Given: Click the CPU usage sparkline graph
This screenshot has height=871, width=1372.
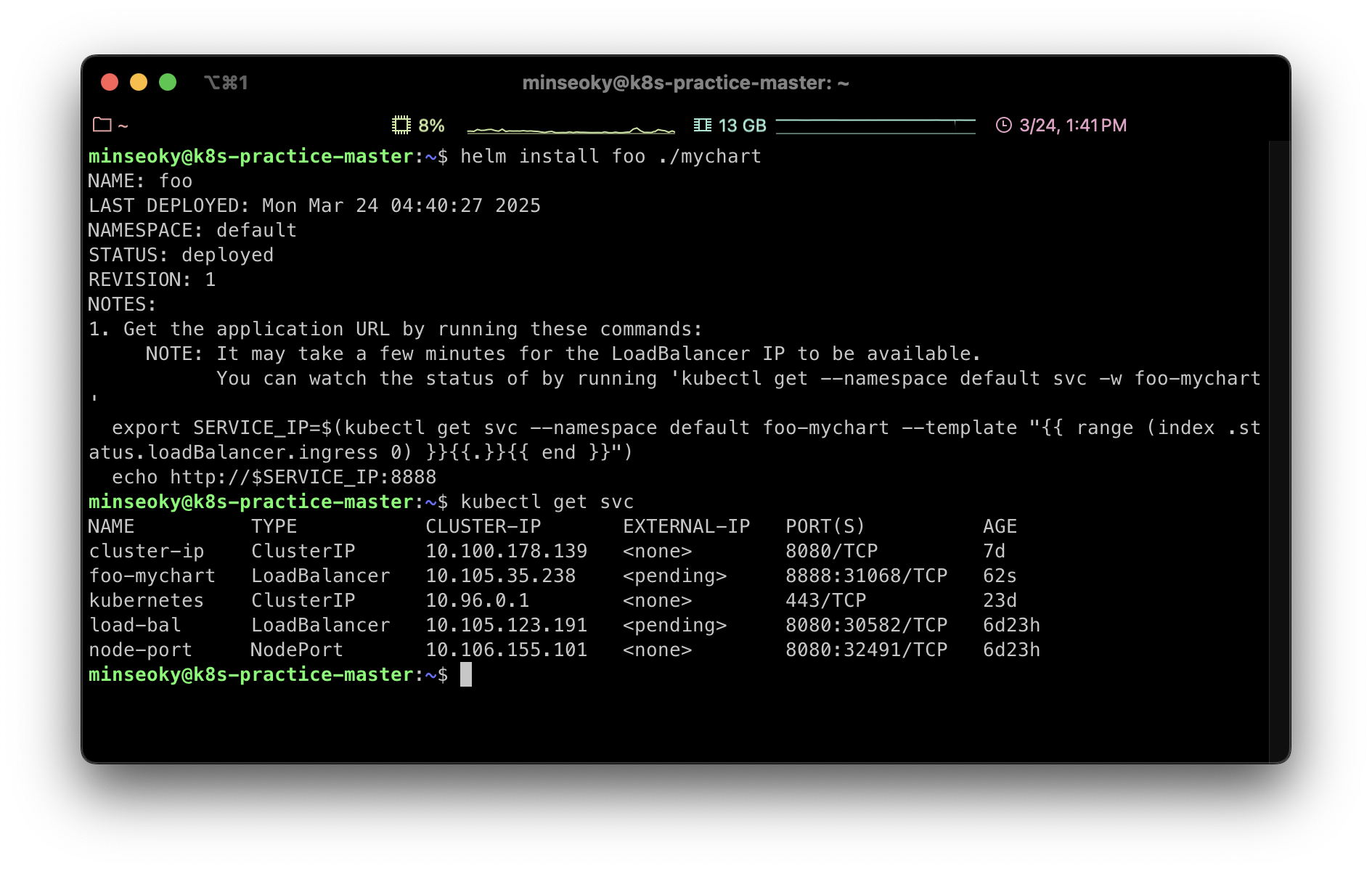Looking at the screenshot, I should [x=571, y=129].
